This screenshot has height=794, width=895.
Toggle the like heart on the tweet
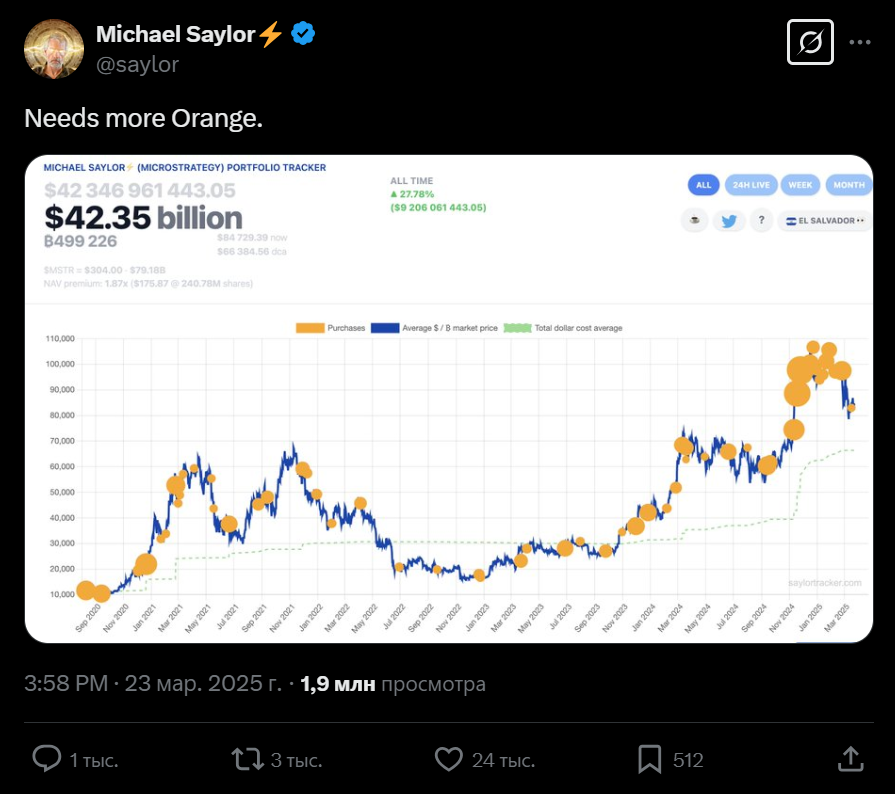click(x=448, y=760)
